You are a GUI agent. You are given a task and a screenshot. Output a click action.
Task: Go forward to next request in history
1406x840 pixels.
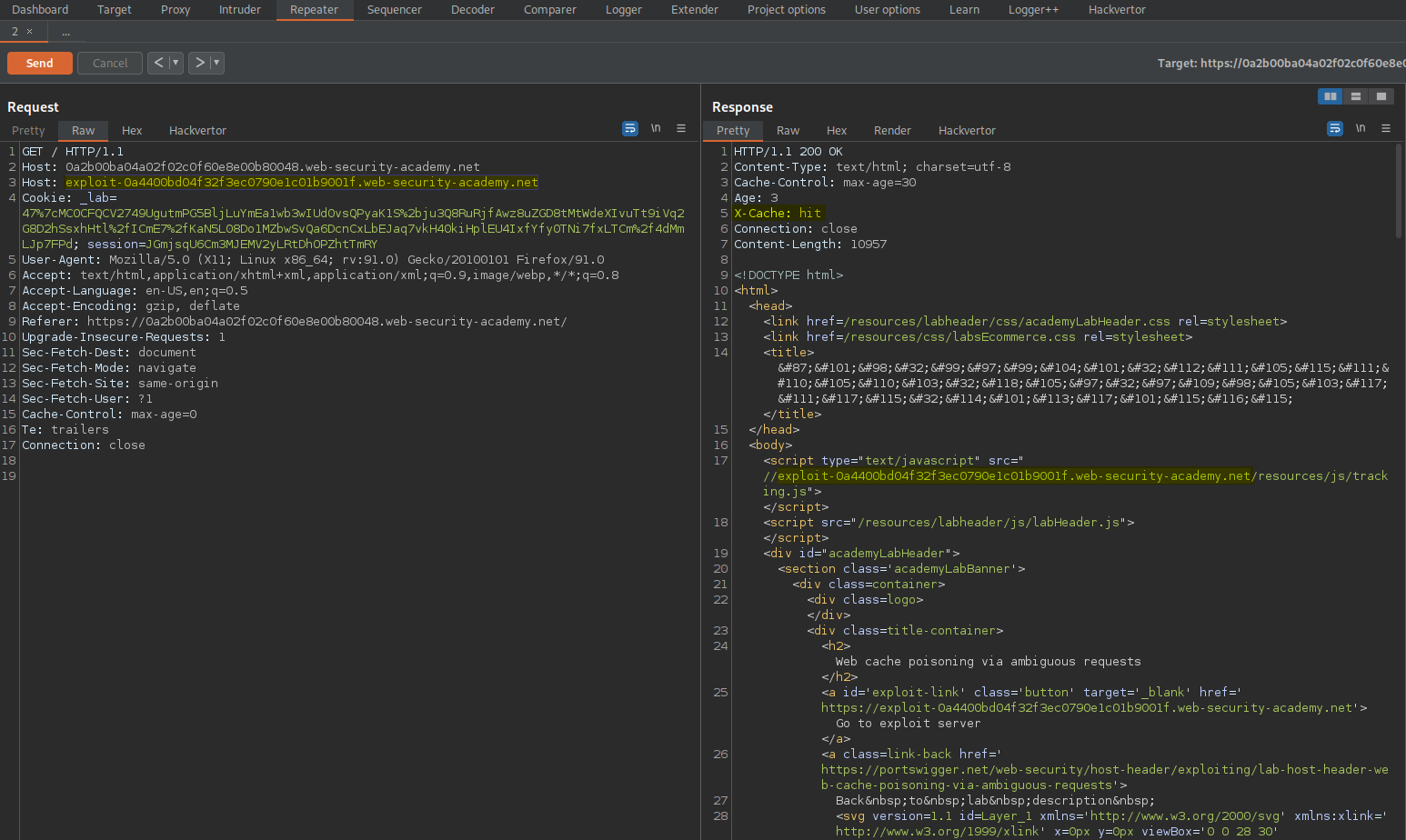tap(199, 63)
